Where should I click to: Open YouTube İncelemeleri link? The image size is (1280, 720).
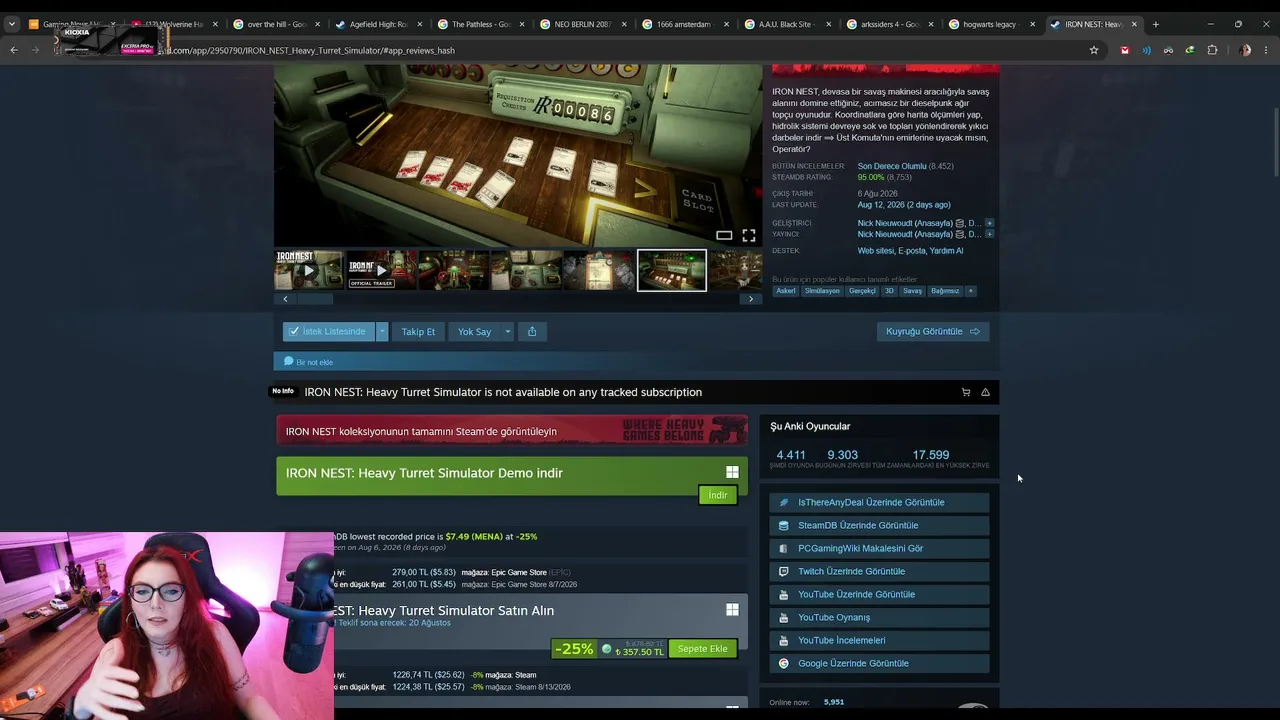click(x=879, y=640)
